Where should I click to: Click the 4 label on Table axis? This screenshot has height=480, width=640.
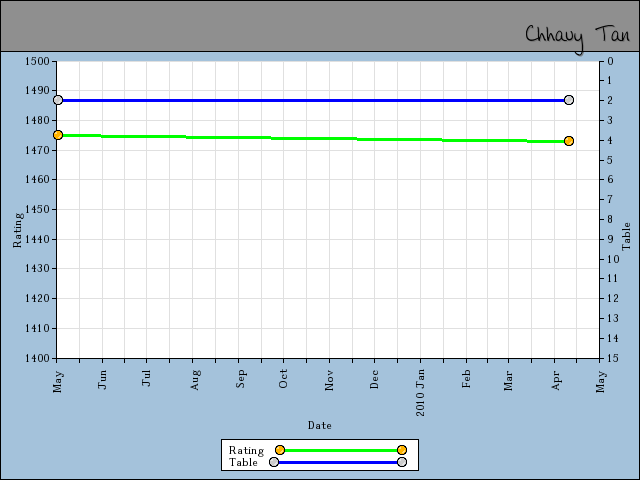pos(610,140)
